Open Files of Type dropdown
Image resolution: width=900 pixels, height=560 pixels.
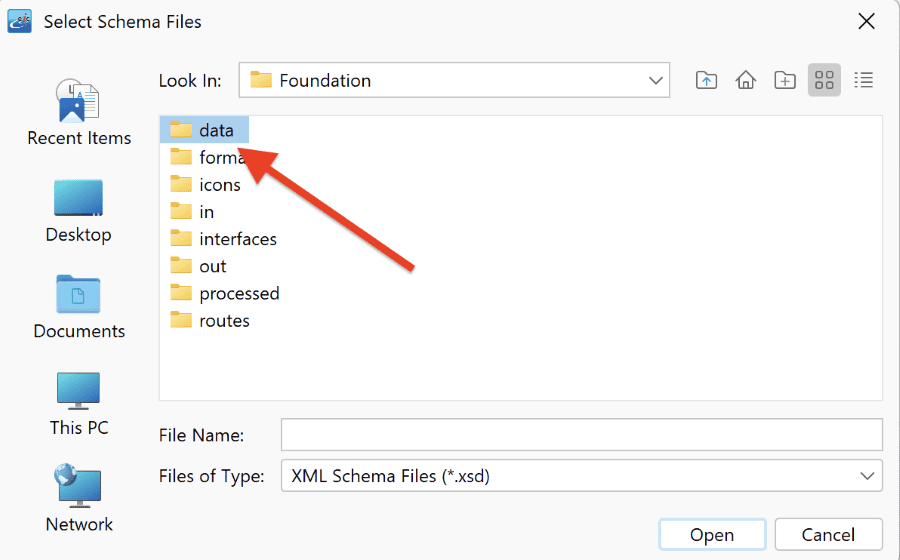pos(581,476)
